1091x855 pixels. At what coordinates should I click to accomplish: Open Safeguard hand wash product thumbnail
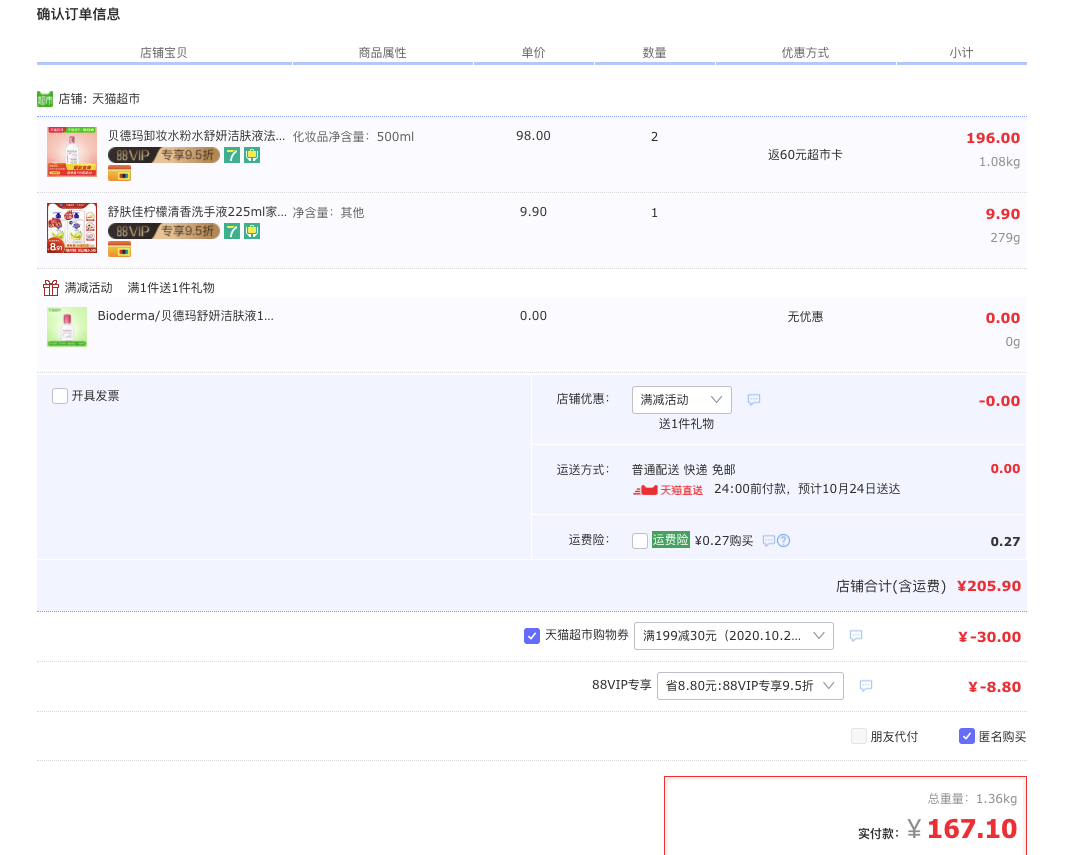[x=72, y=227]
